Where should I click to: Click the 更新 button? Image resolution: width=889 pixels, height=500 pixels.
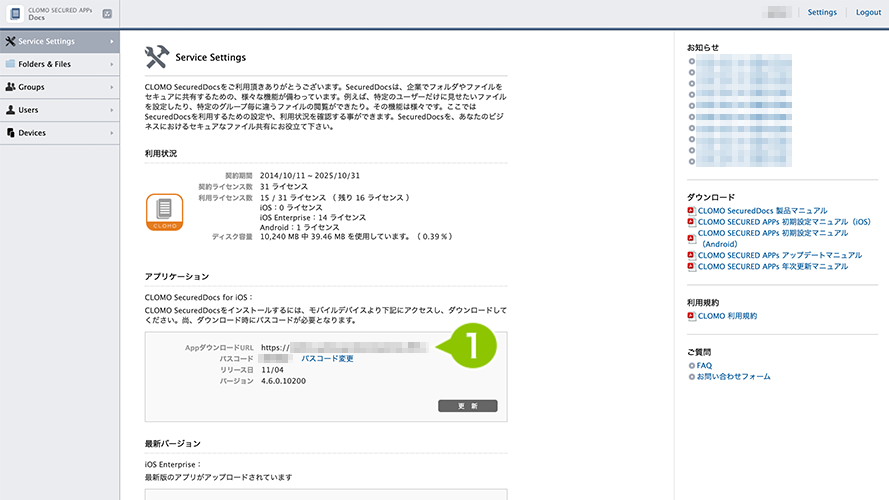468,406
